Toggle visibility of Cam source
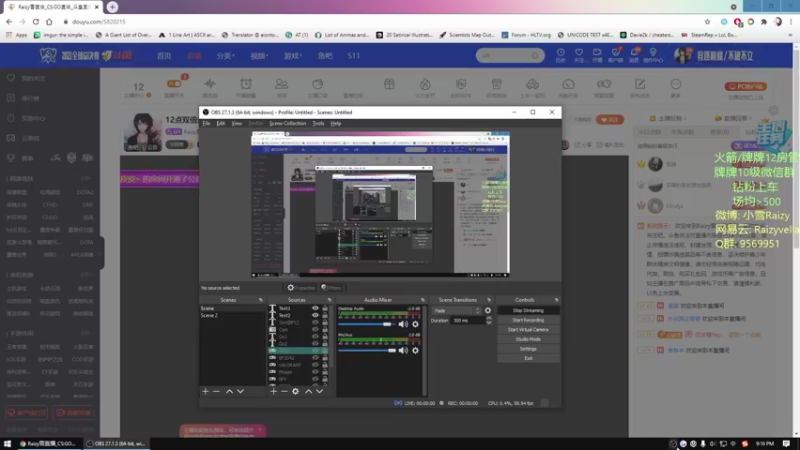Screen dimensions: 800x450 [315, 330]
